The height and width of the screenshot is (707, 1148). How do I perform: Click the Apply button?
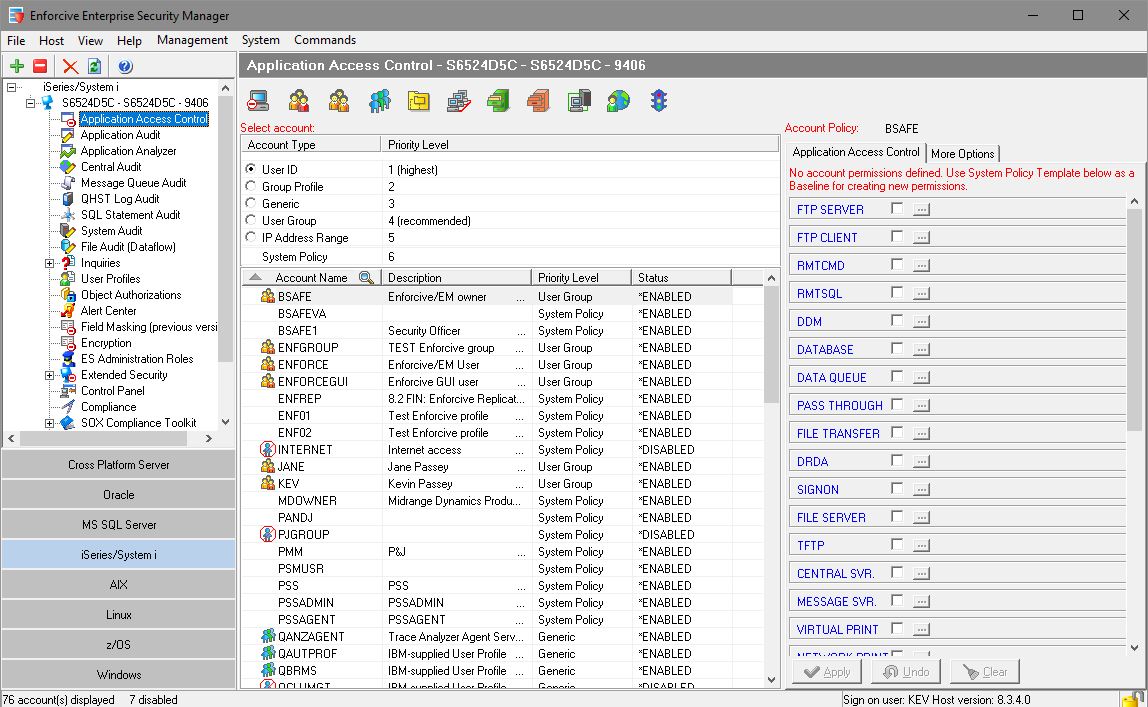826,672
